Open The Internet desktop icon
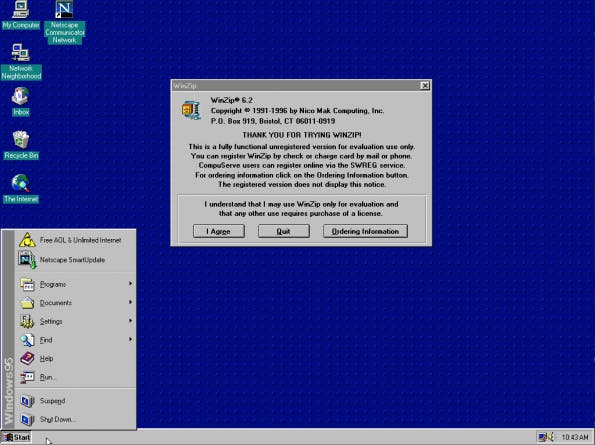 [x=21, y=189]
